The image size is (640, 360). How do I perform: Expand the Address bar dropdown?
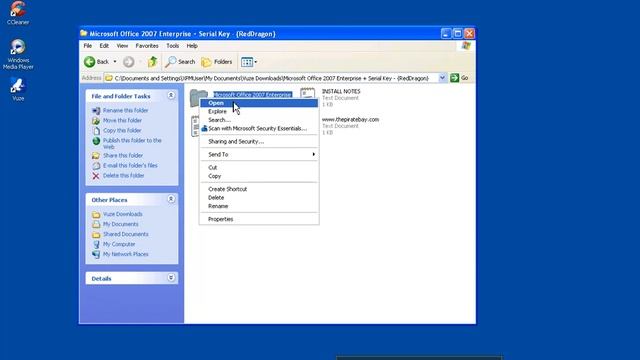(442, 78)
